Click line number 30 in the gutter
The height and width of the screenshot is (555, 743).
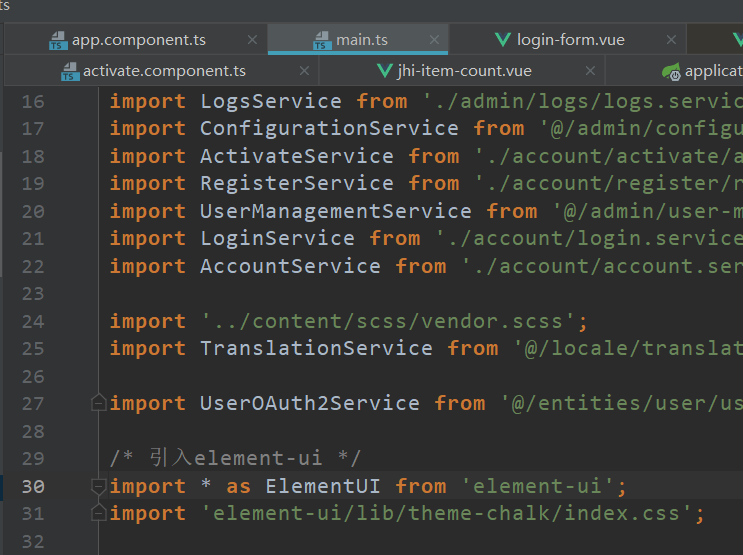pos(33,487)
